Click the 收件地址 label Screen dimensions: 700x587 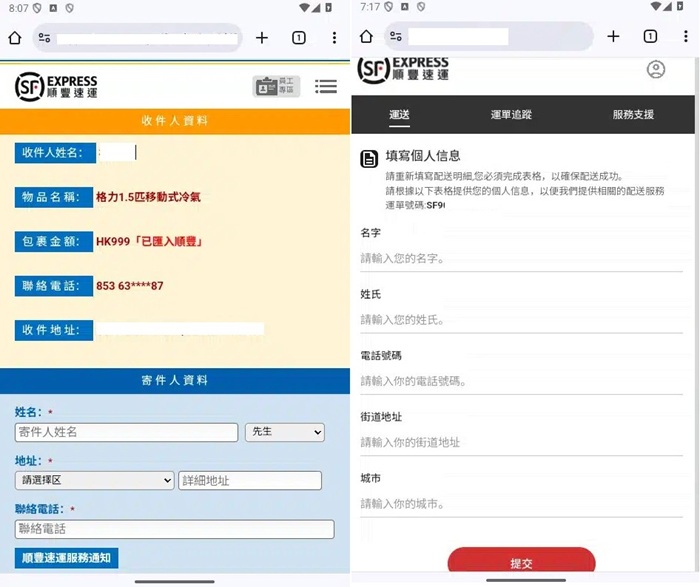pyautogui.click(x=54, y=330)
